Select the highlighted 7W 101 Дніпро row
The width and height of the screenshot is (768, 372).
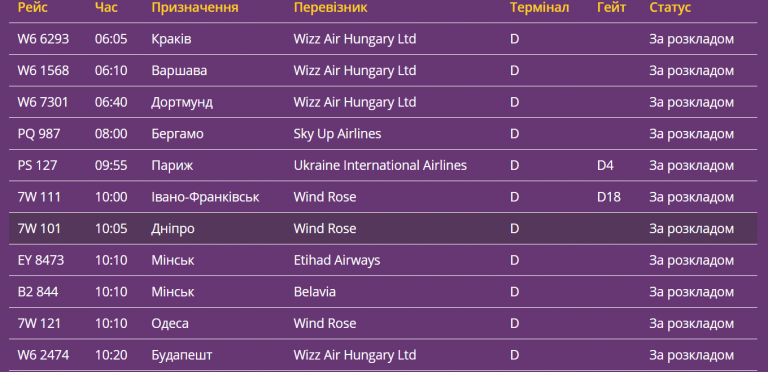383,229
